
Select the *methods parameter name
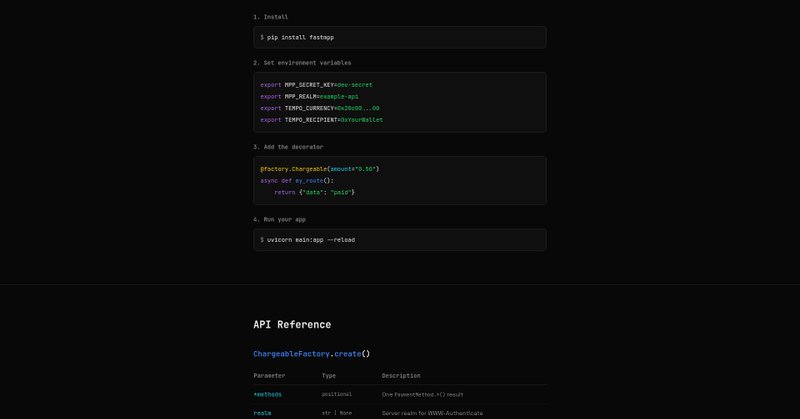point(268,395)
